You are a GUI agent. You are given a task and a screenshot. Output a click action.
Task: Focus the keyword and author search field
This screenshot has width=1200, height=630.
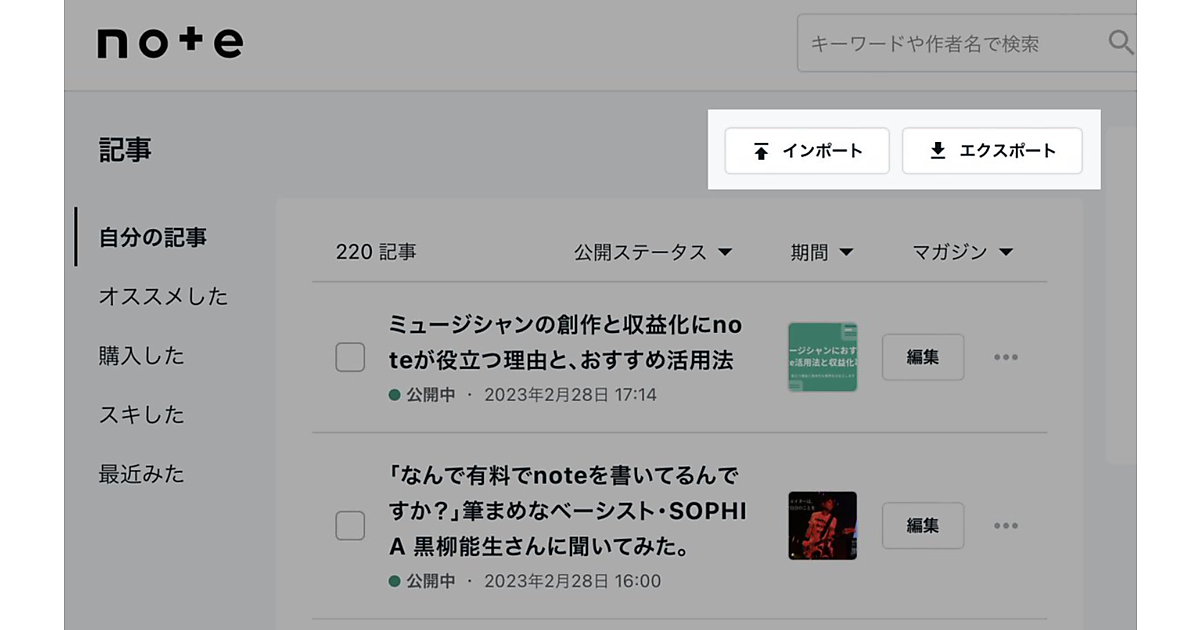pyautogui.click(x=950, y=43)
